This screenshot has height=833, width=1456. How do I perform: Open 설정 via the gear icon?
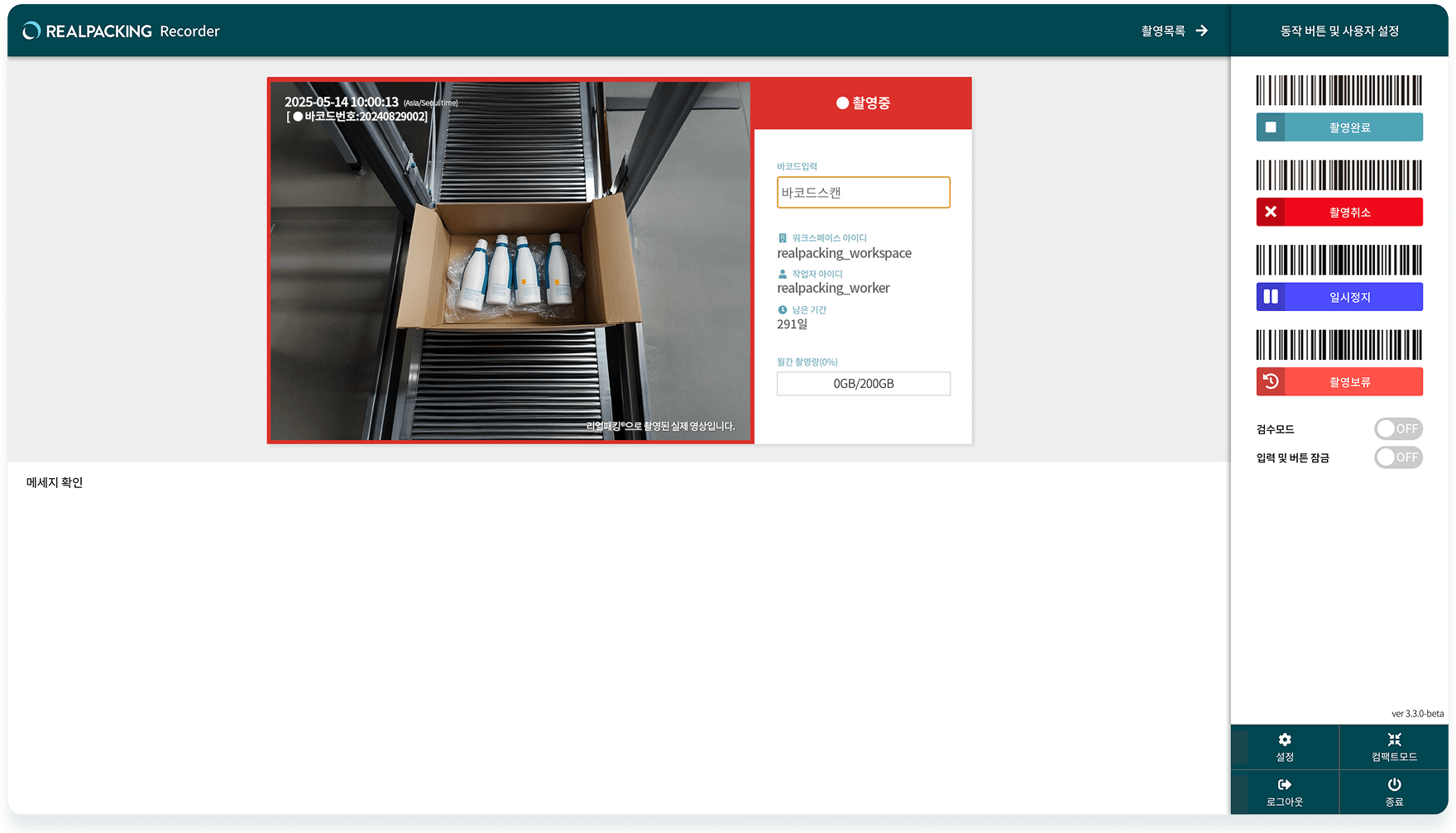pos(1284,740)
